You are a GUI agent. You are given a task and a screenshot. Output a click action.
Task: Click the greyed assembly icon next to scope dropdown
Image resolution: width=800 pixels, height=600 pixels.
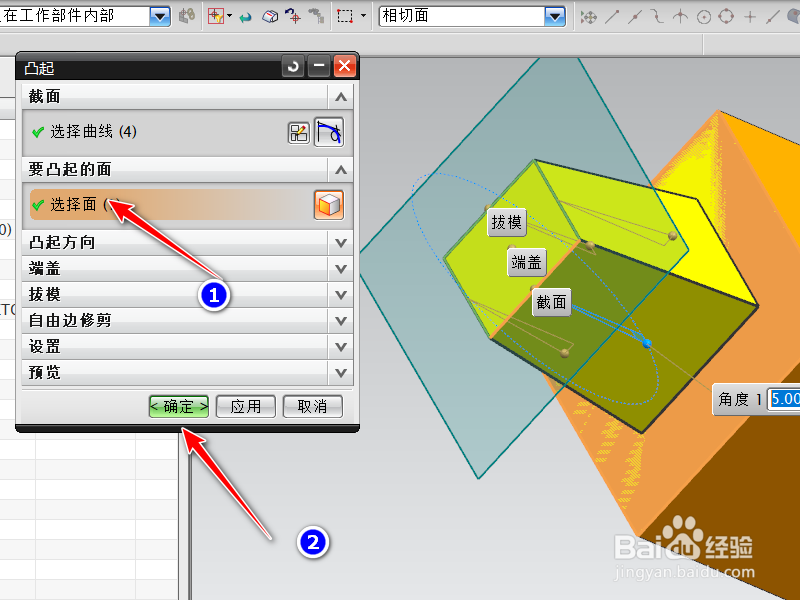coord(187,16)
